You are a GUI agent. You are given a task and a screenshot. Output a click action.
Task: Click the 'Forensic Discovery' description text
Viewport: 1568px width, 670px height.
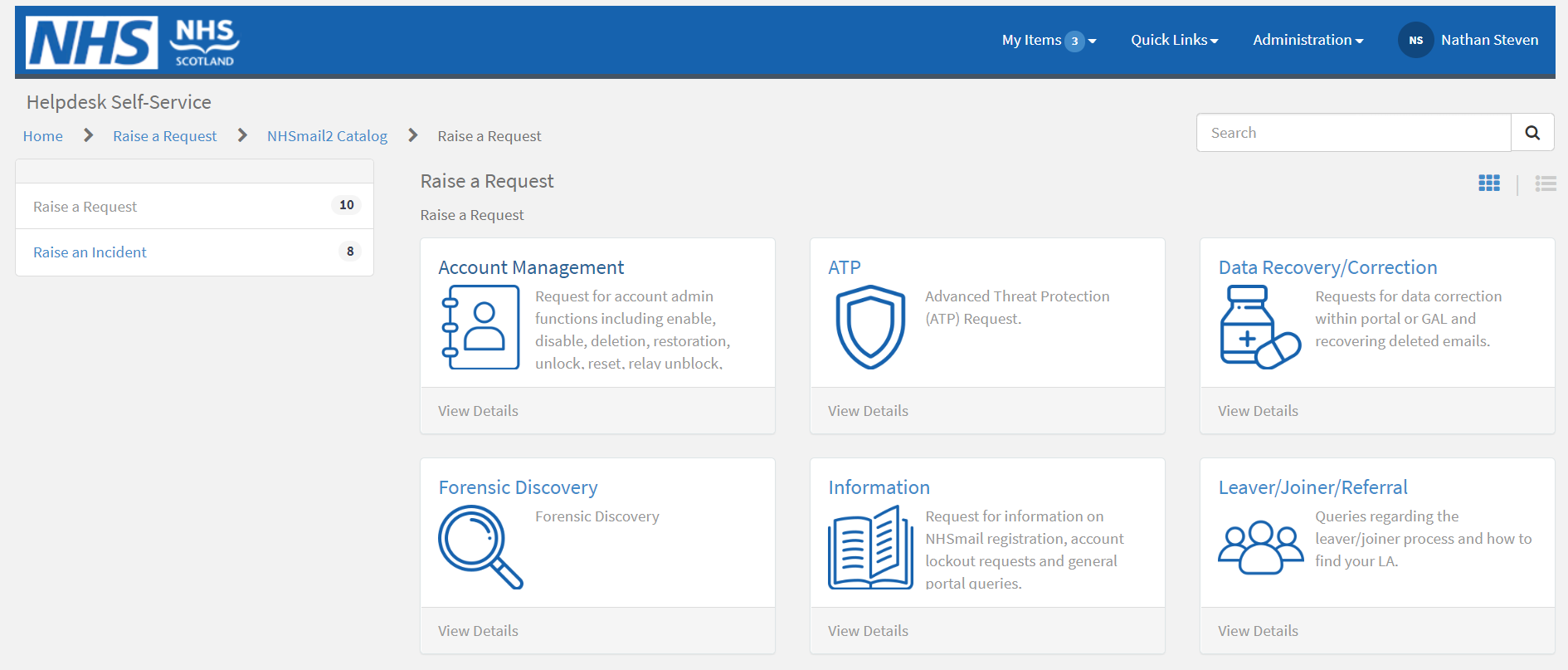click(597, 516)
